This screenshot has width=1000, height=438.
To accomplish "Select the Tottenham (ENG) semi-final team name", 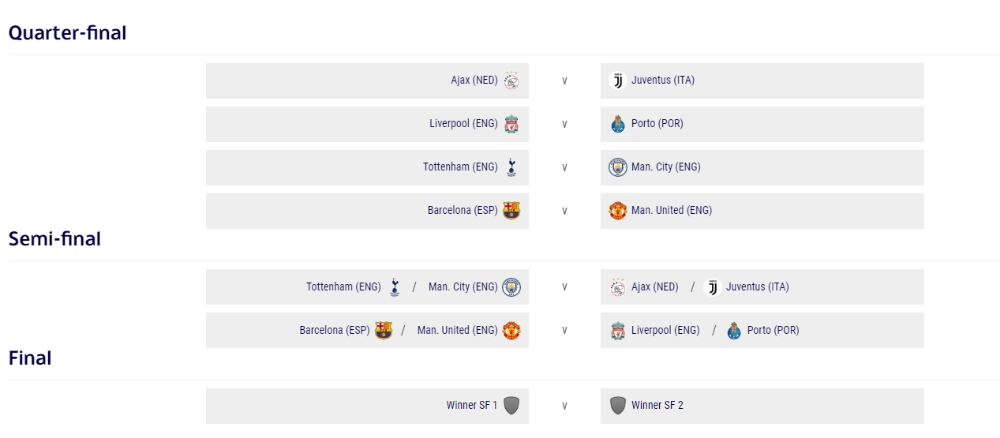I will pyautogui.click(x=343, y=287).
